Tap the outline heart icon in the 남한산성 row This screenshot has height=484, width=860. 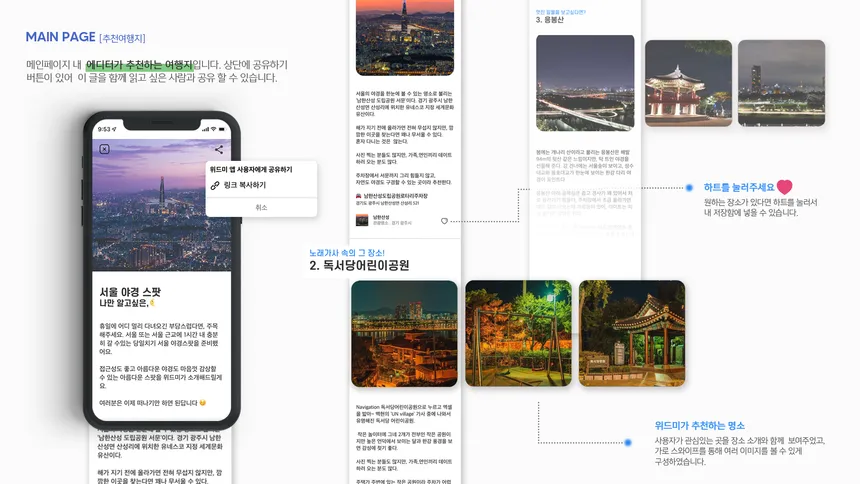coord(444,221)
